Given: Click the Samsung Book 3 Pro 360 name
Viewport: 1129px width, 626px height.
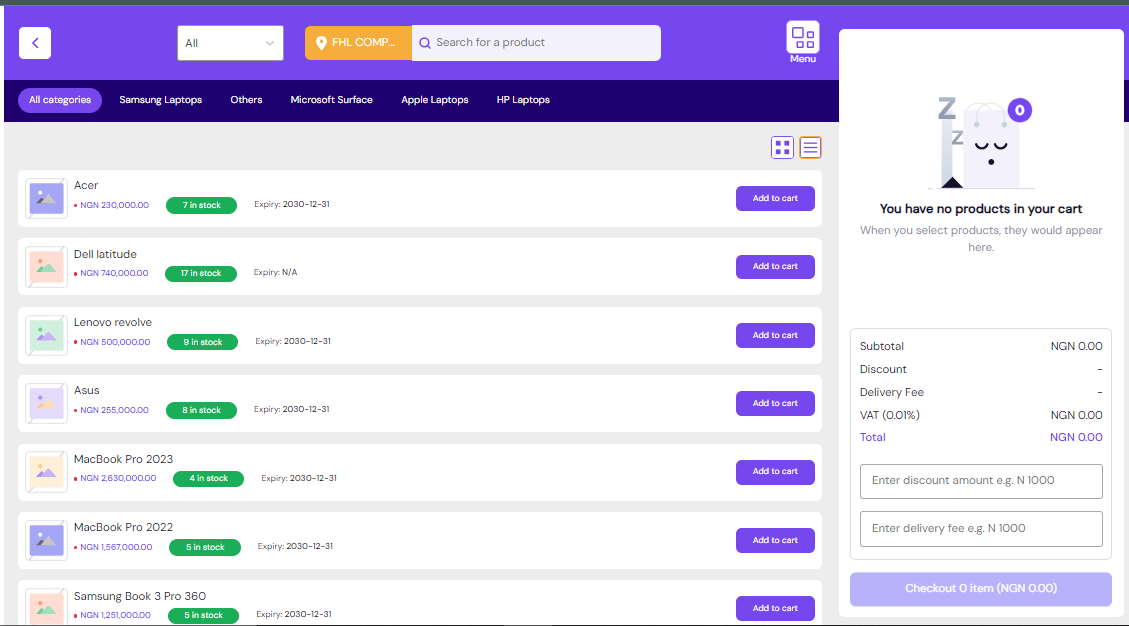Looking at the screenshot, I should [140, 596].
